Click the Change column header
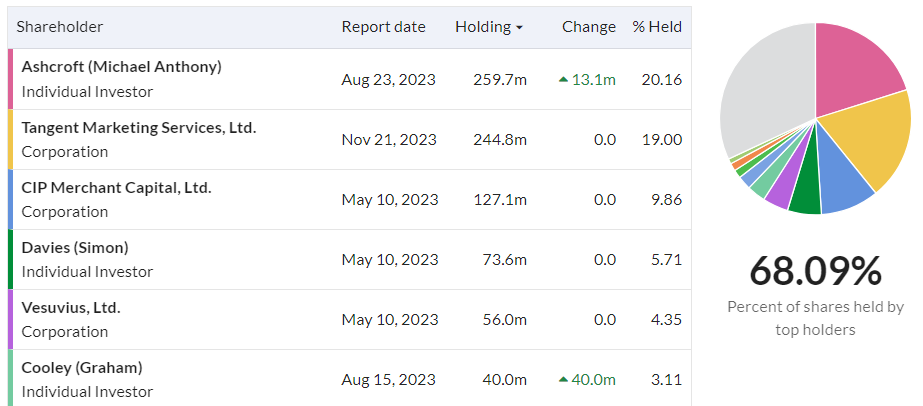The height and width of the screenshot is (406, 923). (589, 27)
